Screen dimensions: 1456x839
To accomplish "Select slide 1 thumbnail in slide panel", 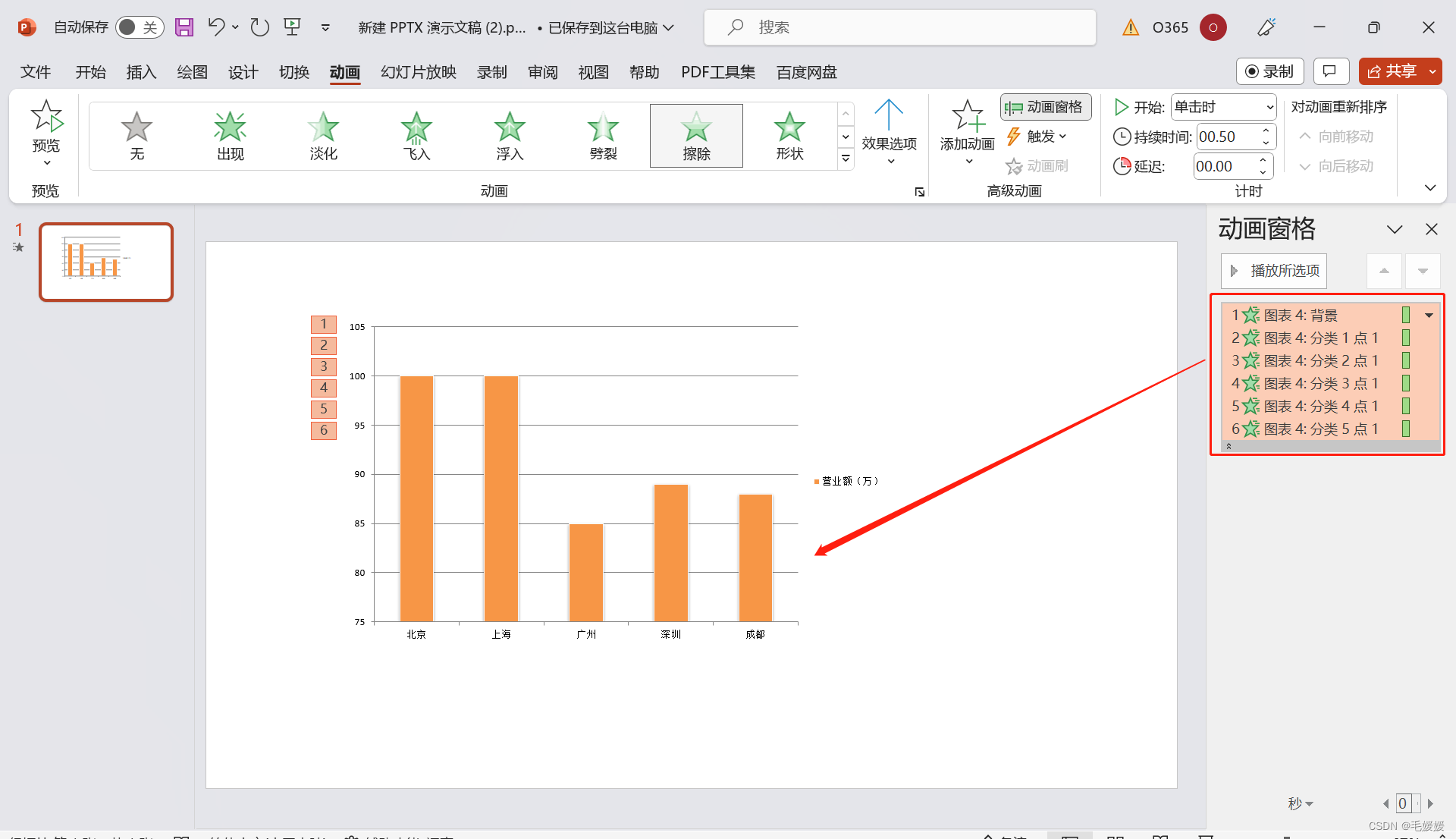I will [106, 262].
